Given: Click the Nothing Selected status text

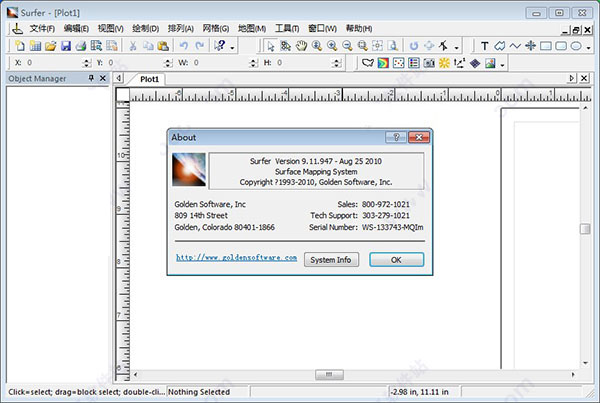Looking at the screenshot, I should pyautogui.click(x=199, y=392).
